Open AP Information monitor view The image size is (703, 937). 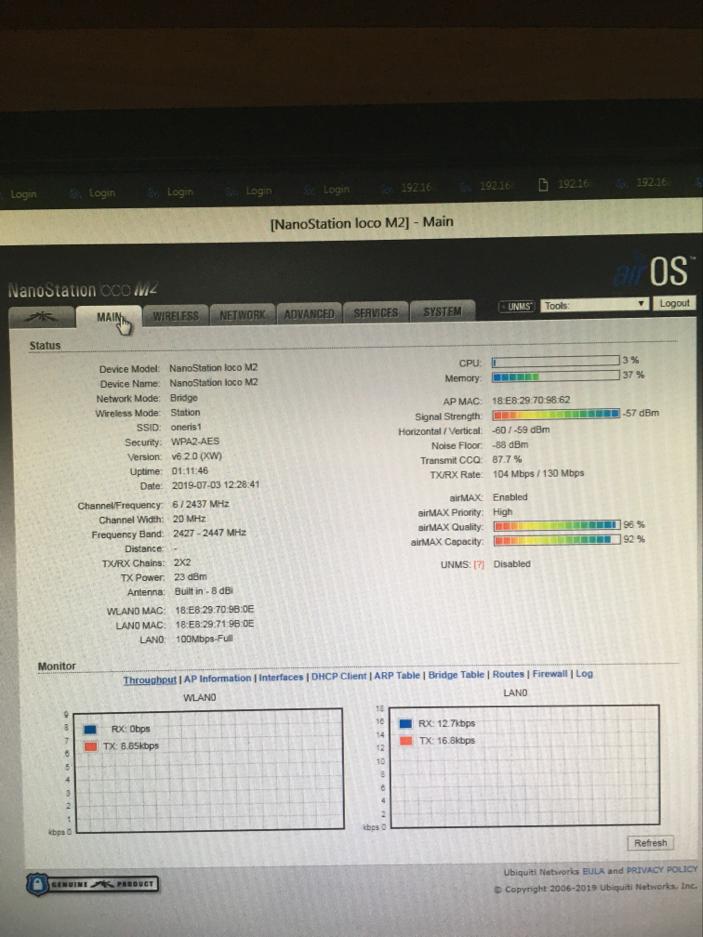coord(218,679)
